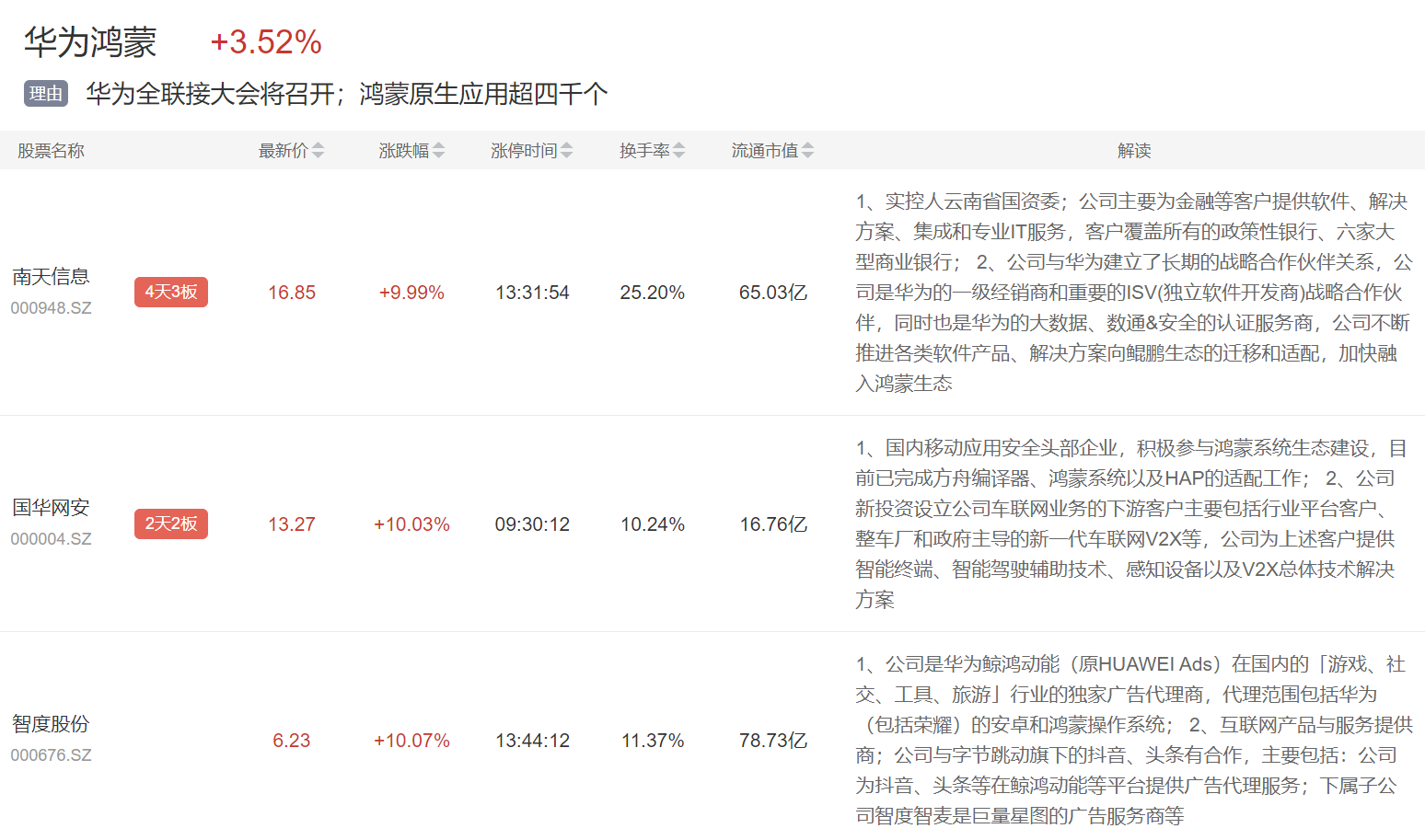This screenshot has width=1425, height=840.
Task: Click the 理由 tag badge
Action: (46, 94)
